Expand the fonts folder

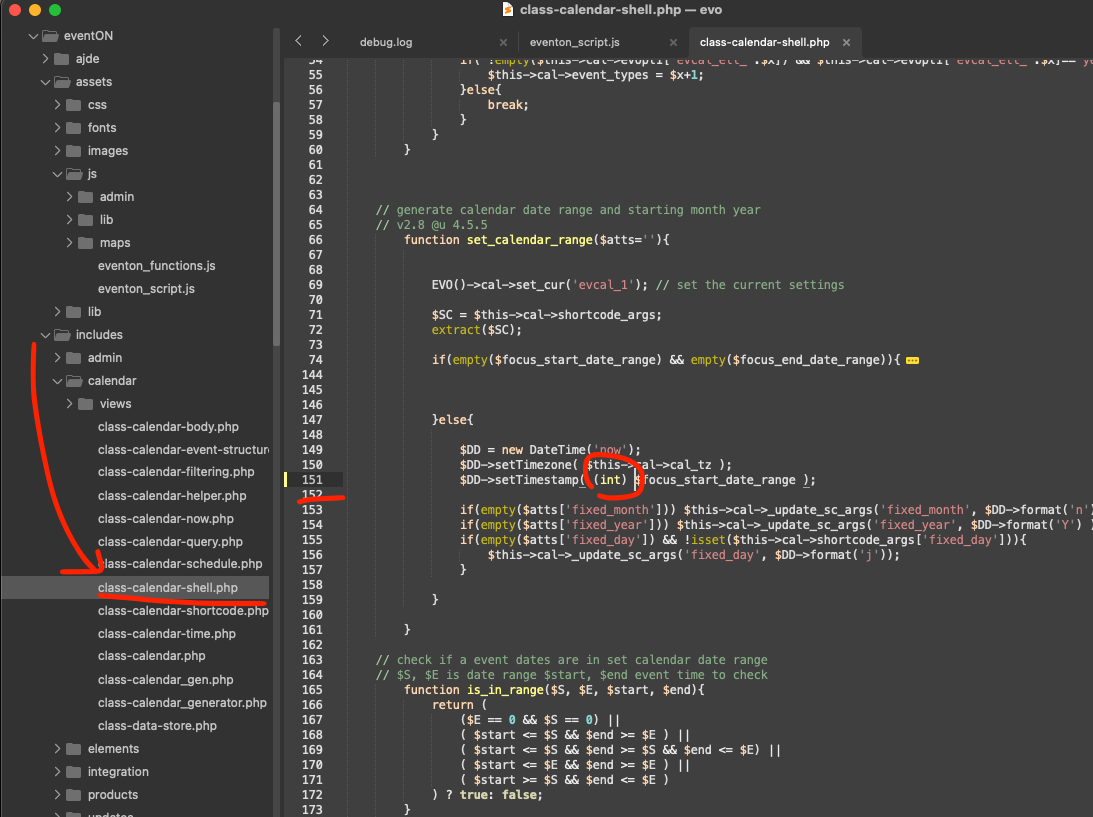click(57, 128)
